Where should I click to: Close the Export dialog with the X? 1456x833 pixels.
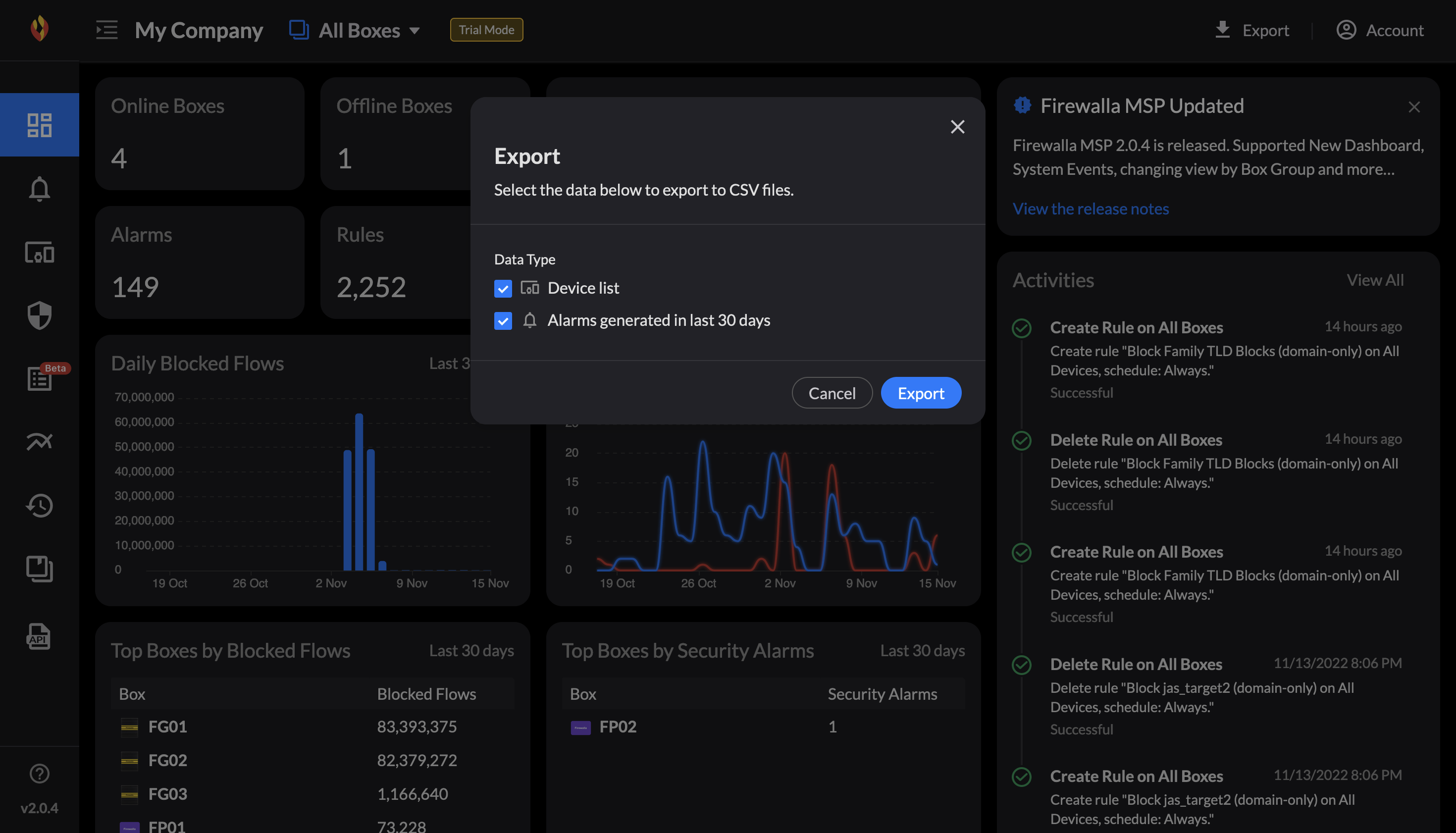(x=958, y=127)
